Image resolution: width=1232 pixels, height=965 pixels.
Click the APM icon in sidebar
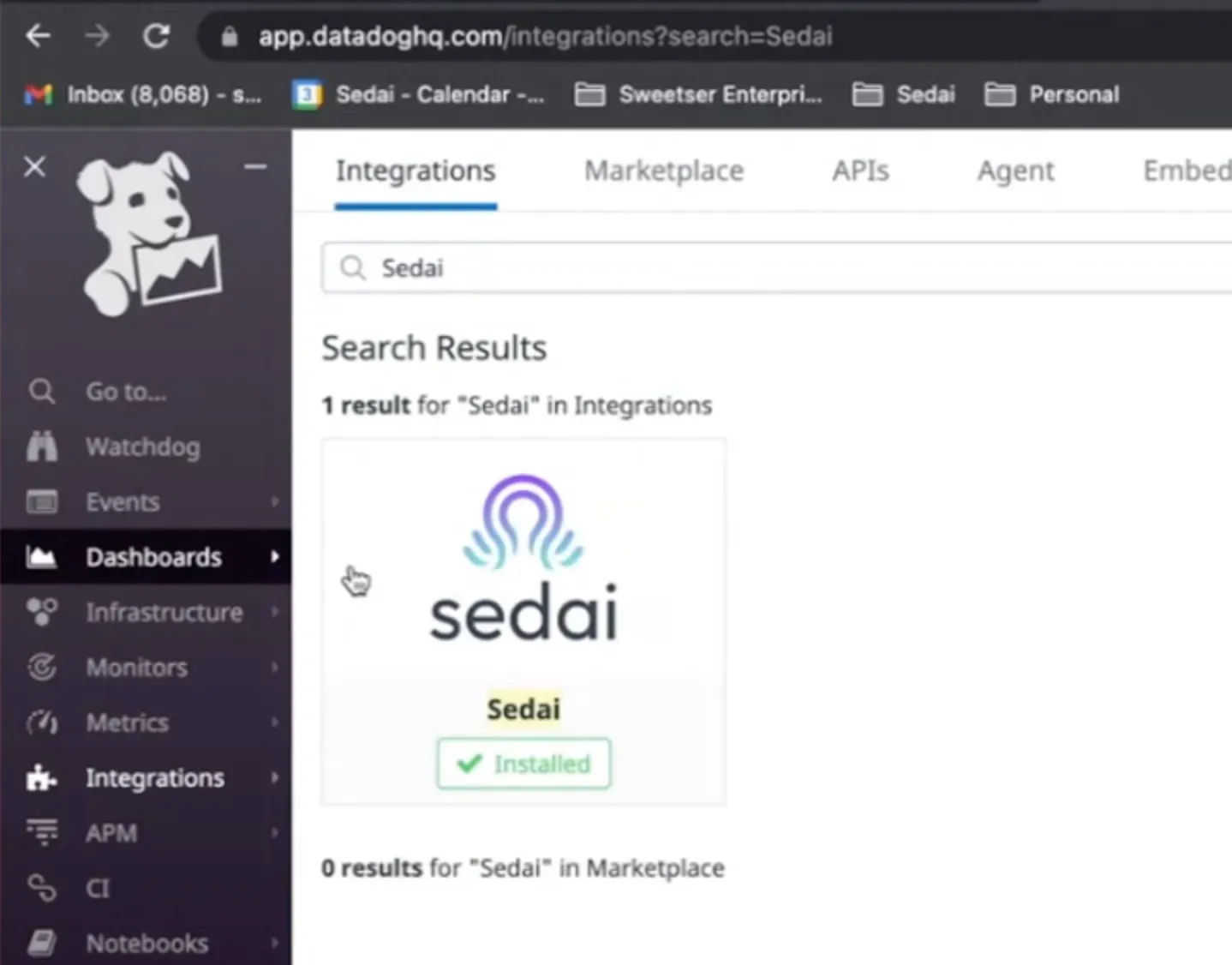[41, 832]
